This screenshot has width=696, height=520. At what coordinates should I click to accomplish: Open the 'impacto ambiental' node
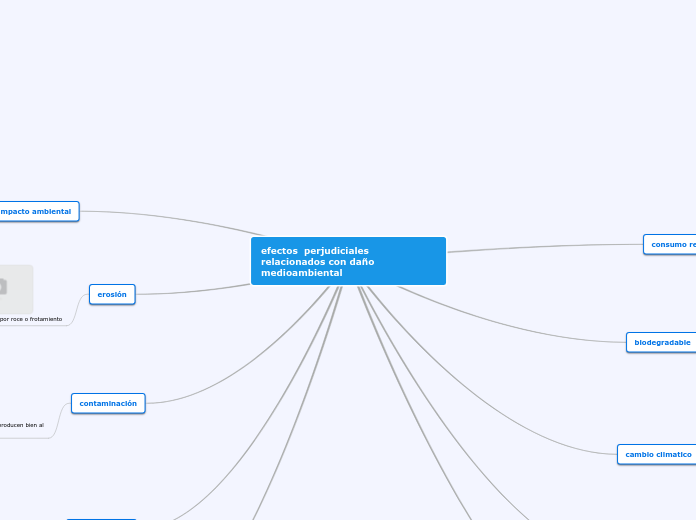pyautogui.click(x=39, y=211)
